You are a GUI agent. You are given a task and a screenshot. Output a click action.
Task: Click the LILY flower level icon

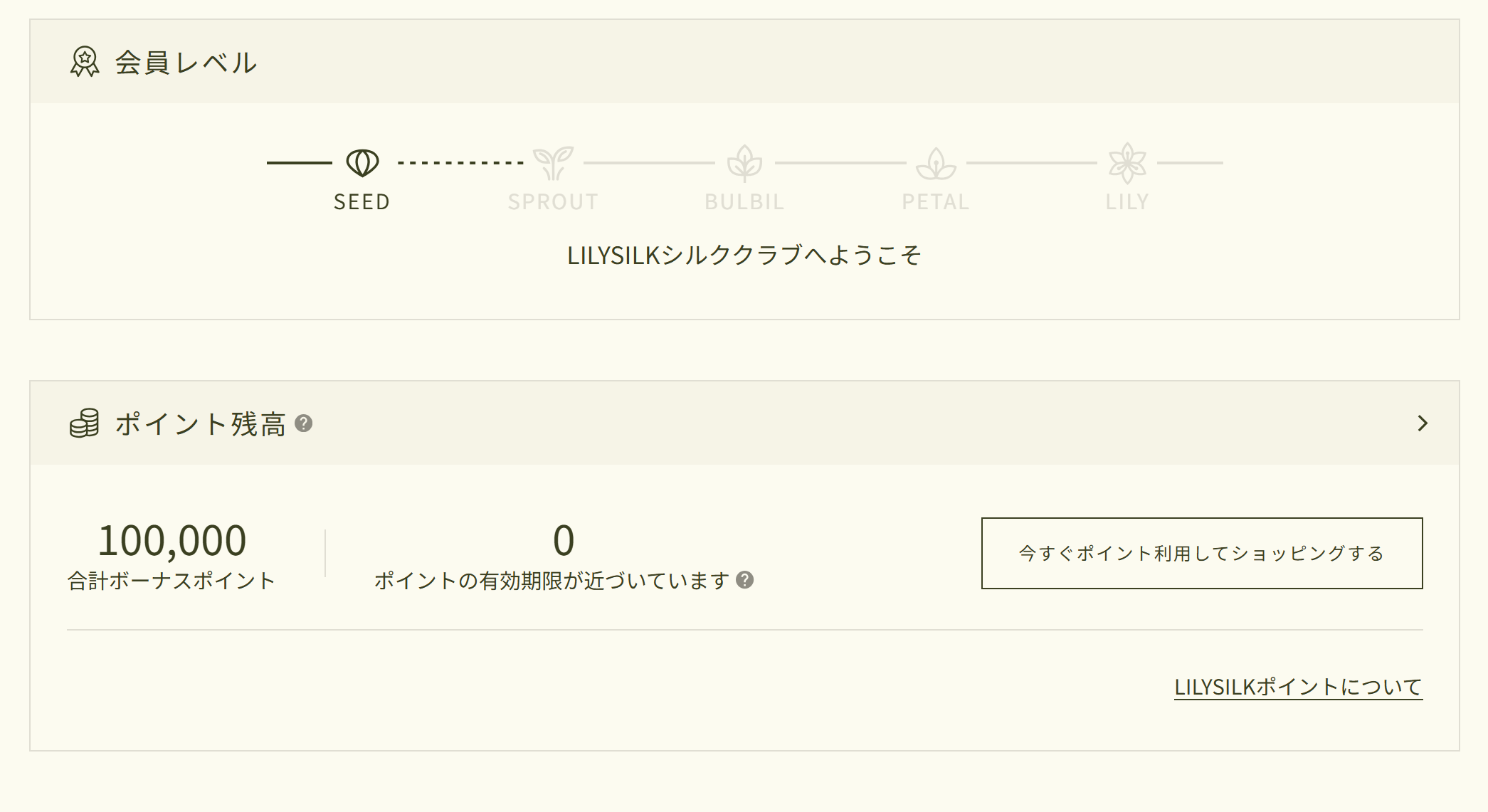pyautogui.click(x=1127, y=163)
